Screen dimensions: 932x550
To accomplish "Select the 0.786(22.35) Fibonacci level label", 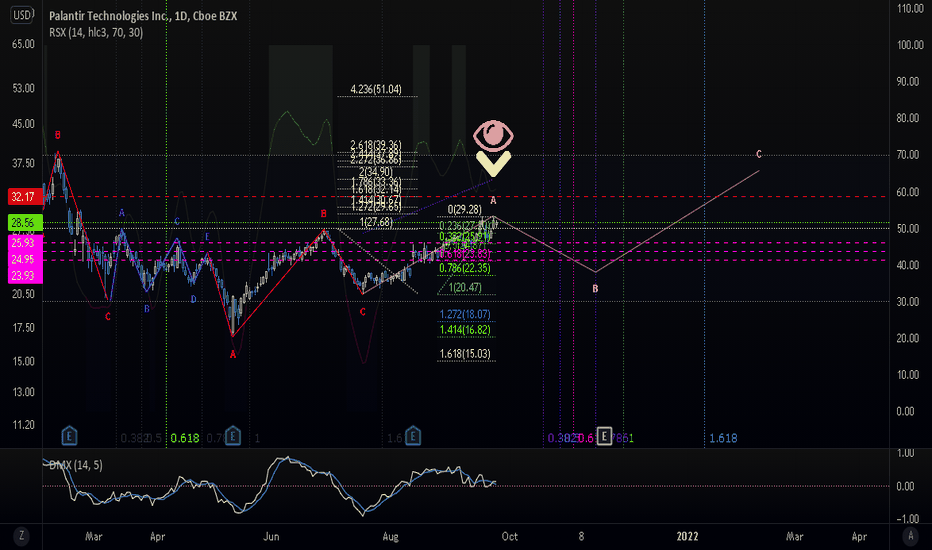I will (x=465, y=268).
